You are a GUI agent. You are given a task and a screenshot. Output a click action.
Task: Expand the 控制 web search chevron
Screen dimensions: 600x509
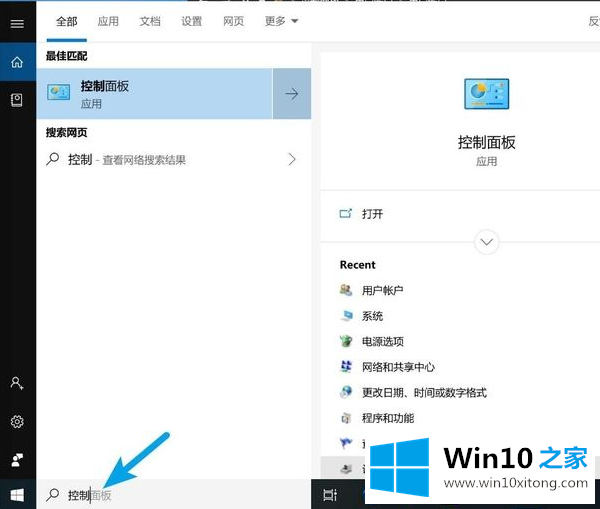pyautogui.click(x=292, y=159)
